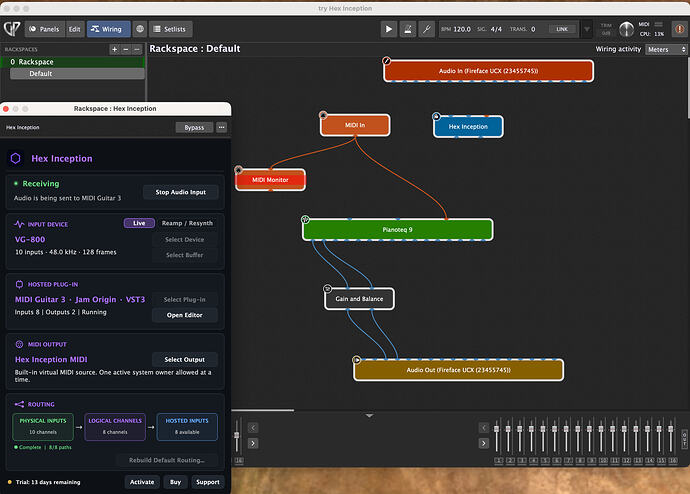Open the dropdown arrow next to LINK
690x494 pixels.
pos(587,29)
